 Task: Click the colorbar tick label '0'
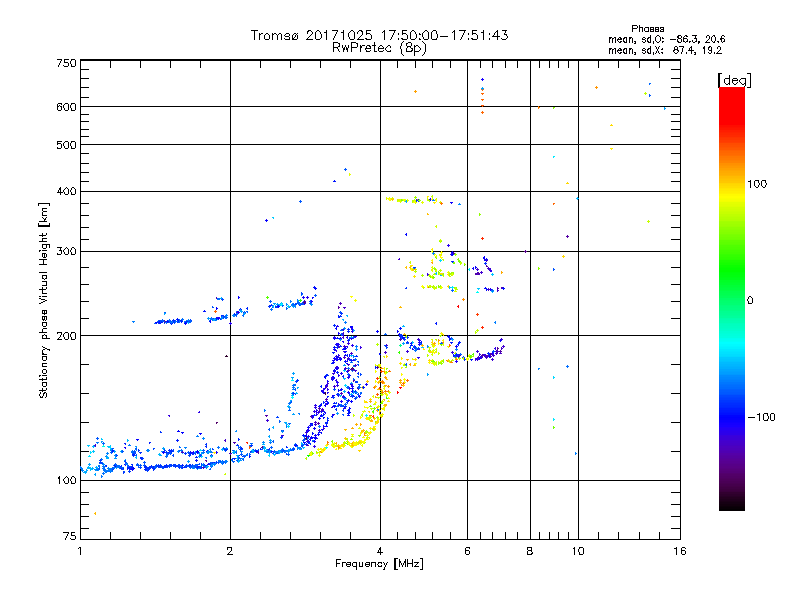pyautogui.click(x=750, y=301)
